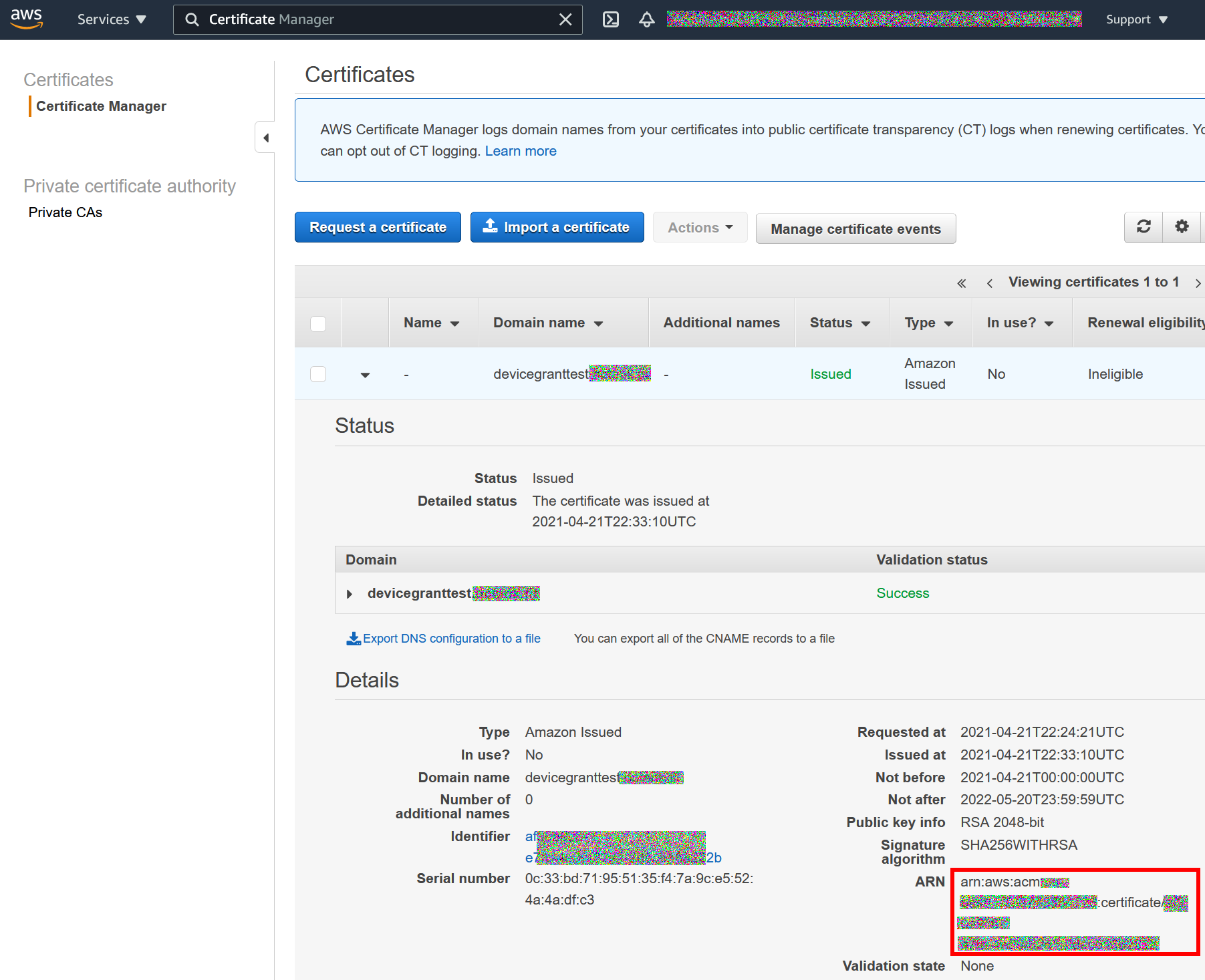Screen dimensions: 1205x980
Task: Click the RSA 2048-bit public key value
Action: 1002,822
